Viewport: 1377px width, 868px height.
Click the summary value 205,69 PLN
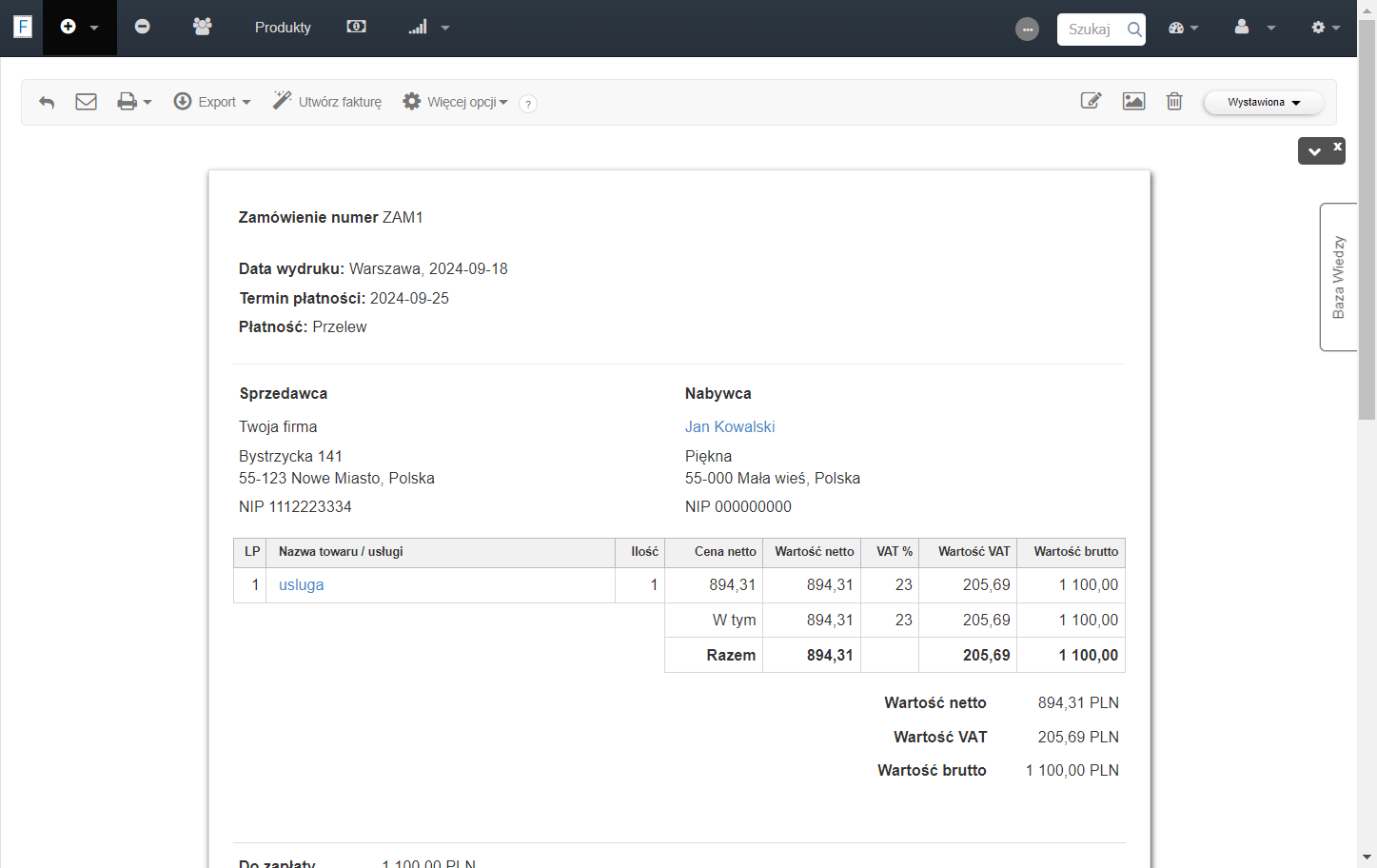coord(1078,737)
